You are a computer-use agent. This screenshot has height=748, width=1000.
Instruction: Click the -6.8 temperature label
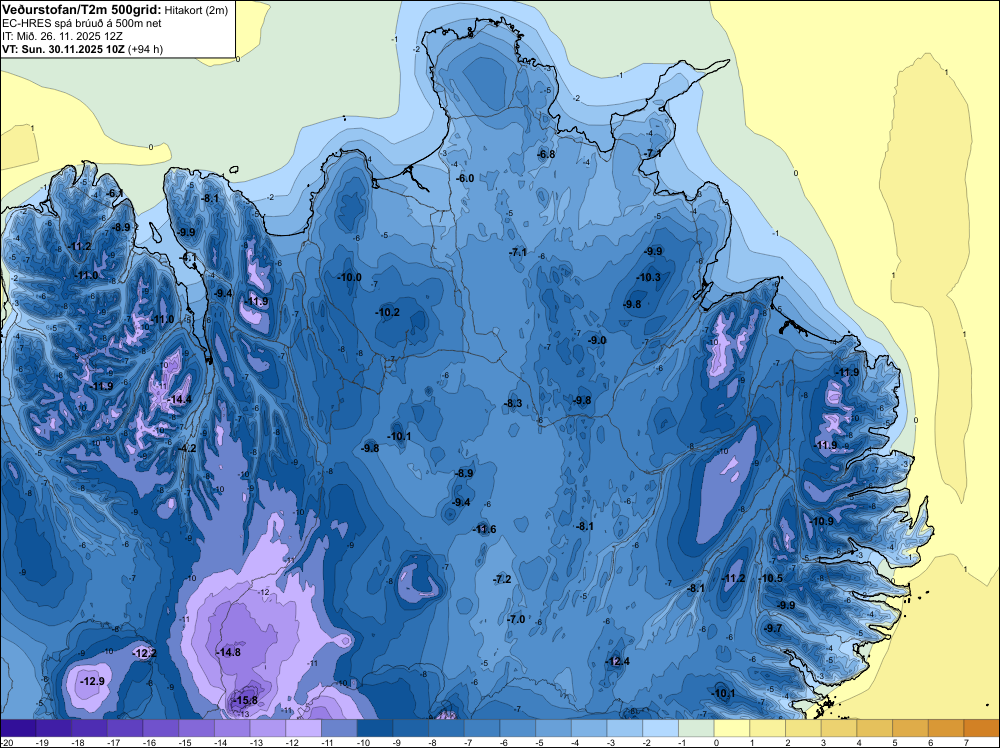click(x=546, y=154)
